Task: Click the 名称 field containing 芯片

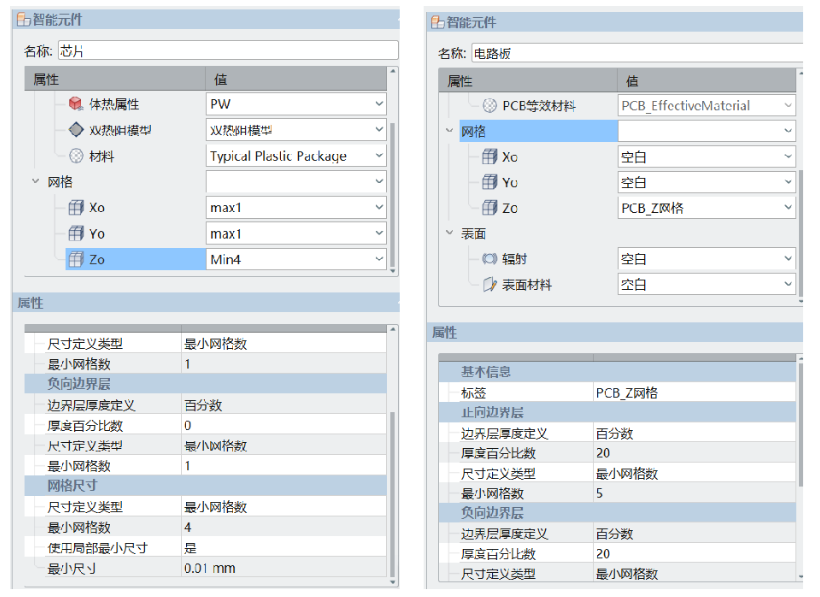Action: (228, 50)
